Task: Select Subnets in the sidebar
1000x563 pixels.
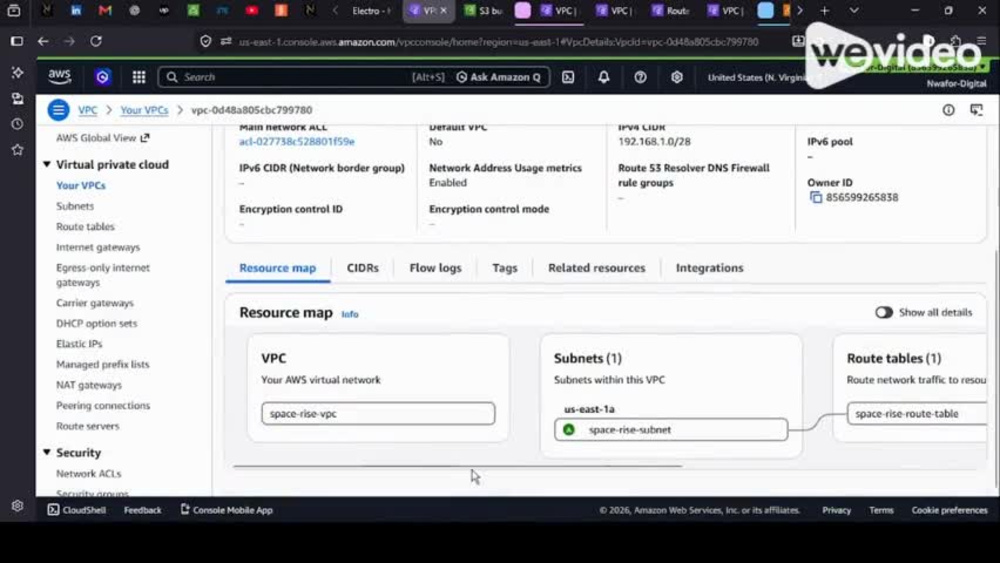Action: point(75,206)
